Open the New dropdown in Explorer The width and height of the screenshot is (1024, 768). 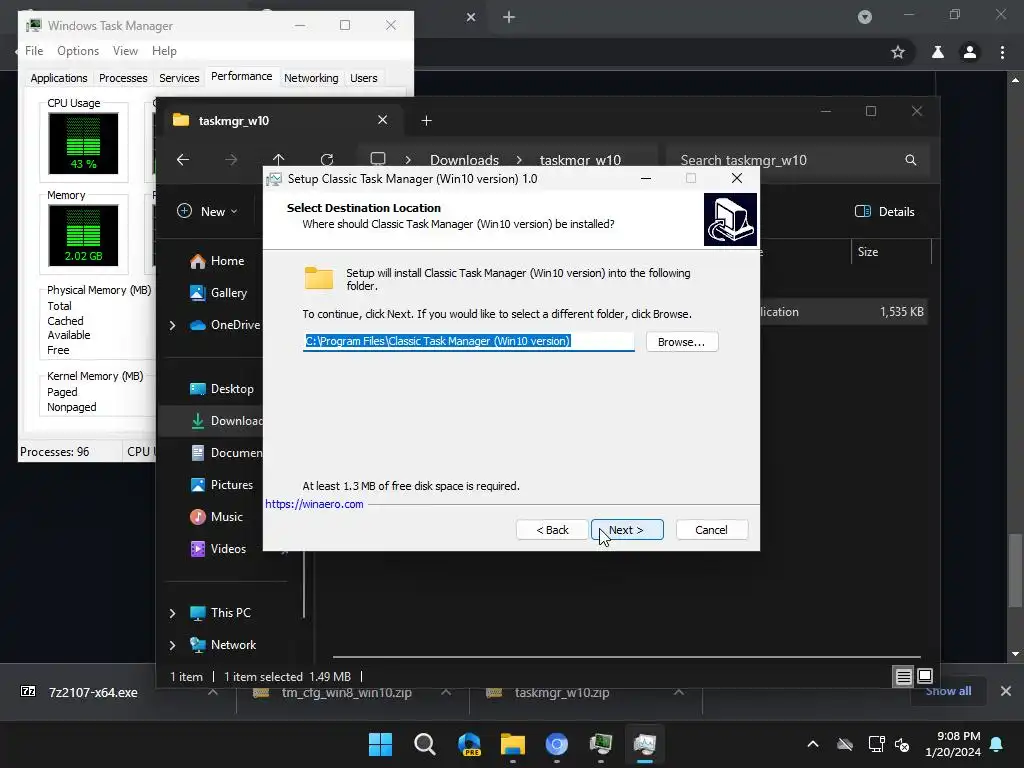point(208,212)
